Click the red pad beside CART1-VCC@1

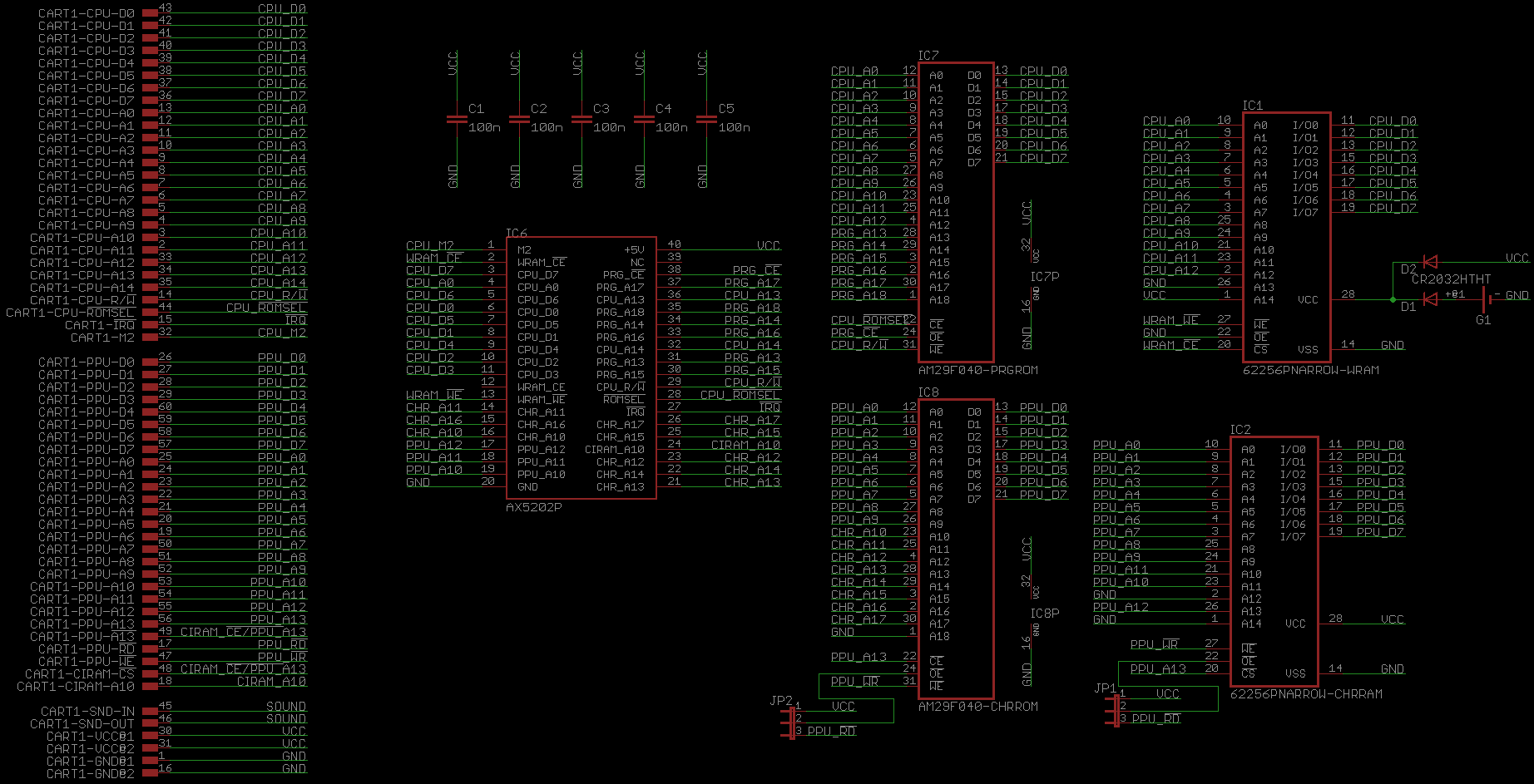tap(150, 737)
